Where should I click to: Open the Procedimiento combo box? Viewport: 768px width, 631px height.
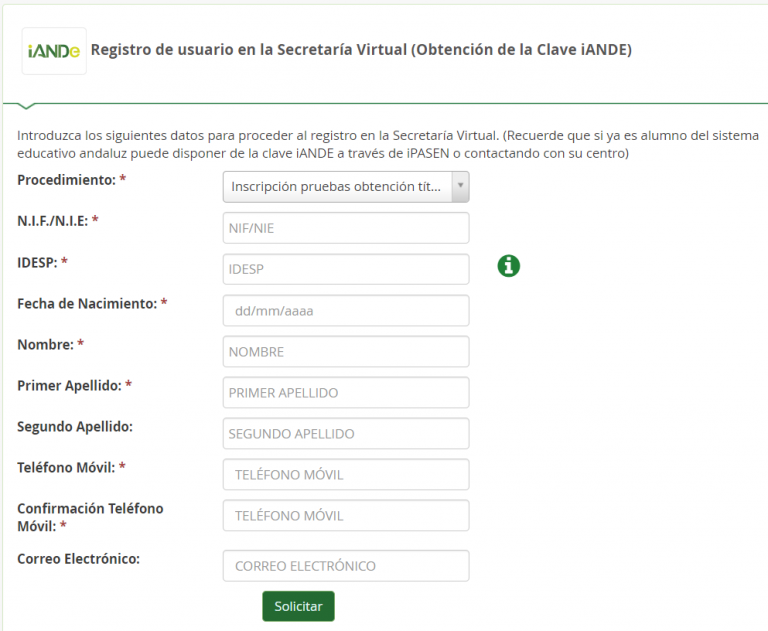[x=336, y=187]
